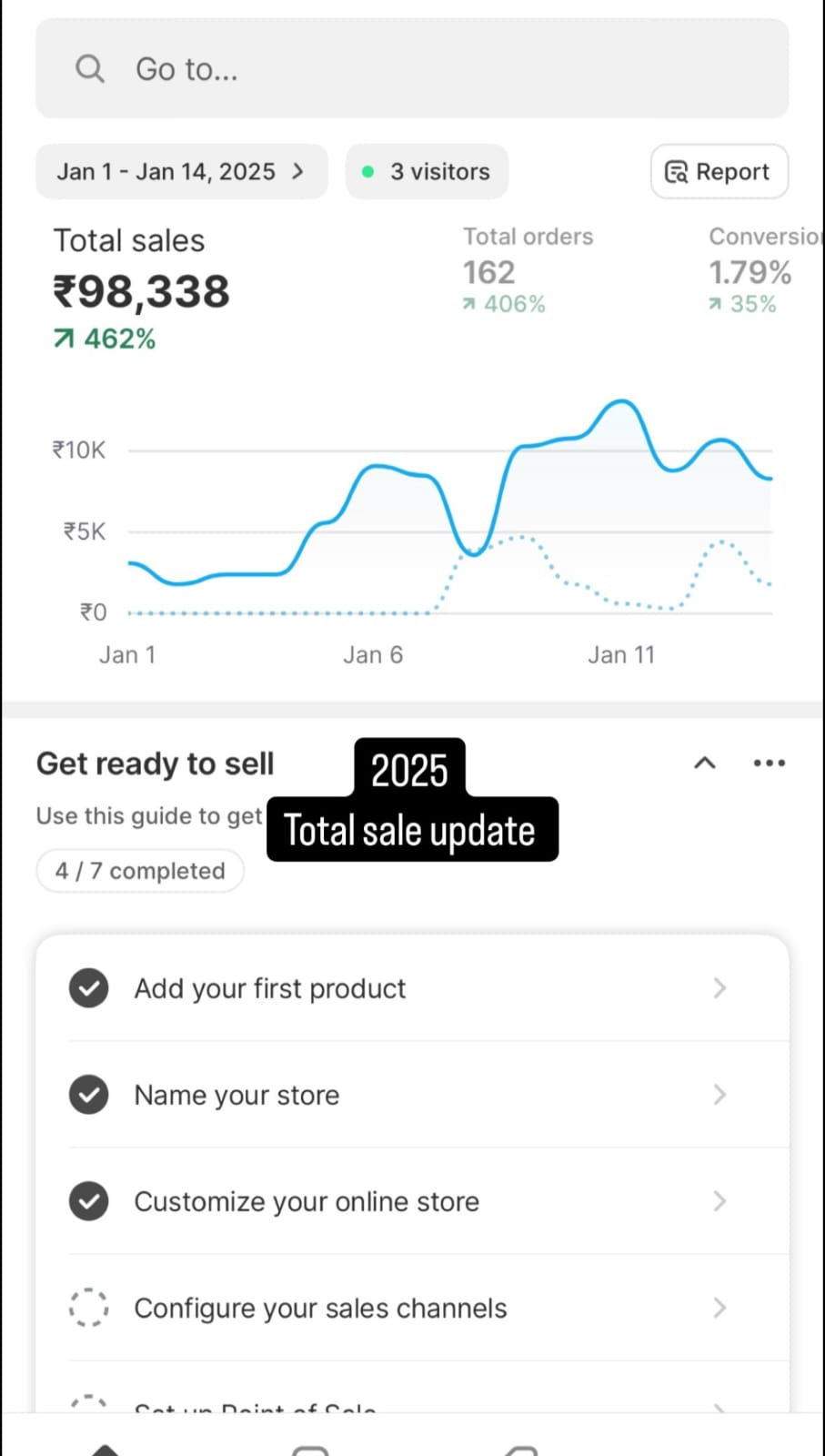Click the Conversion 35% growth arrow

click(715, 305)
